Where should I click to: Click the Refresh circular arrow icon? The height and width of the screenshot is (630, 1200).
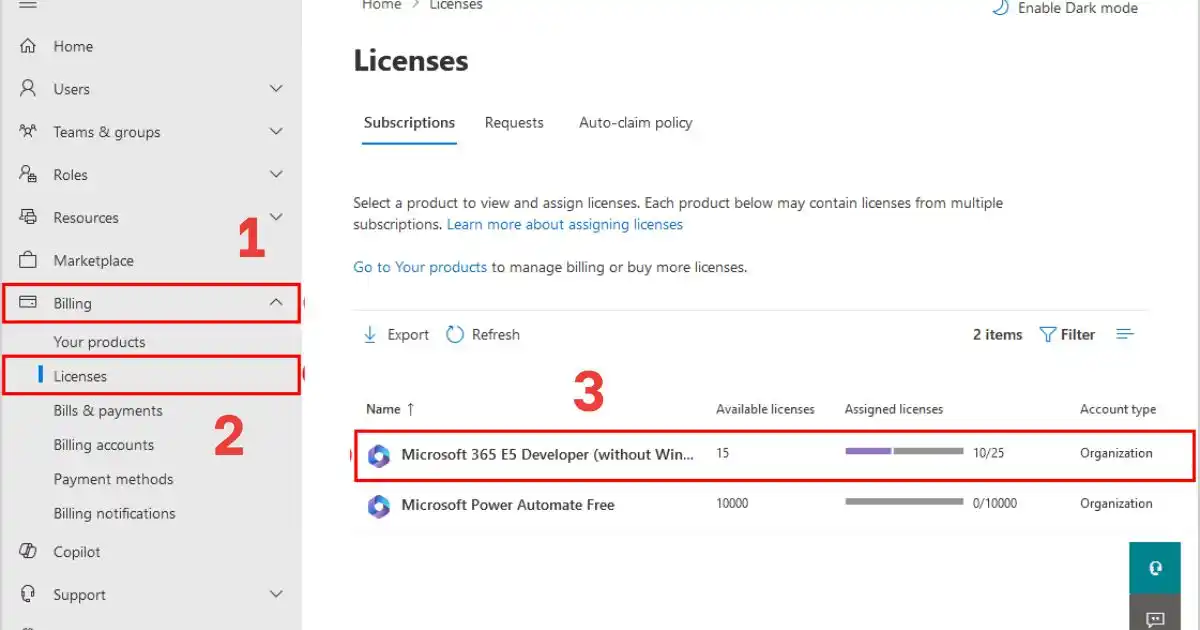[455, 335]
